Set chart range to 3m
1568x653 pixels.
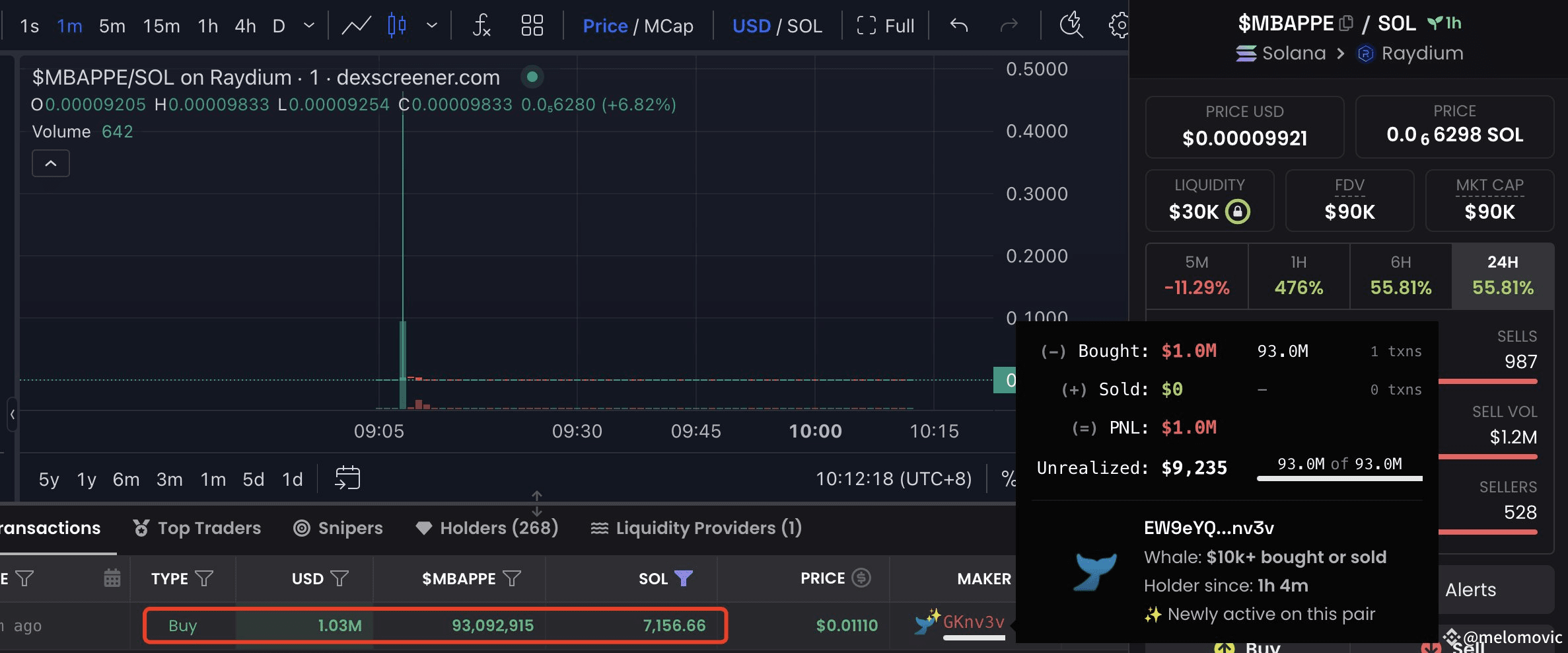click(x=169, y=479)
